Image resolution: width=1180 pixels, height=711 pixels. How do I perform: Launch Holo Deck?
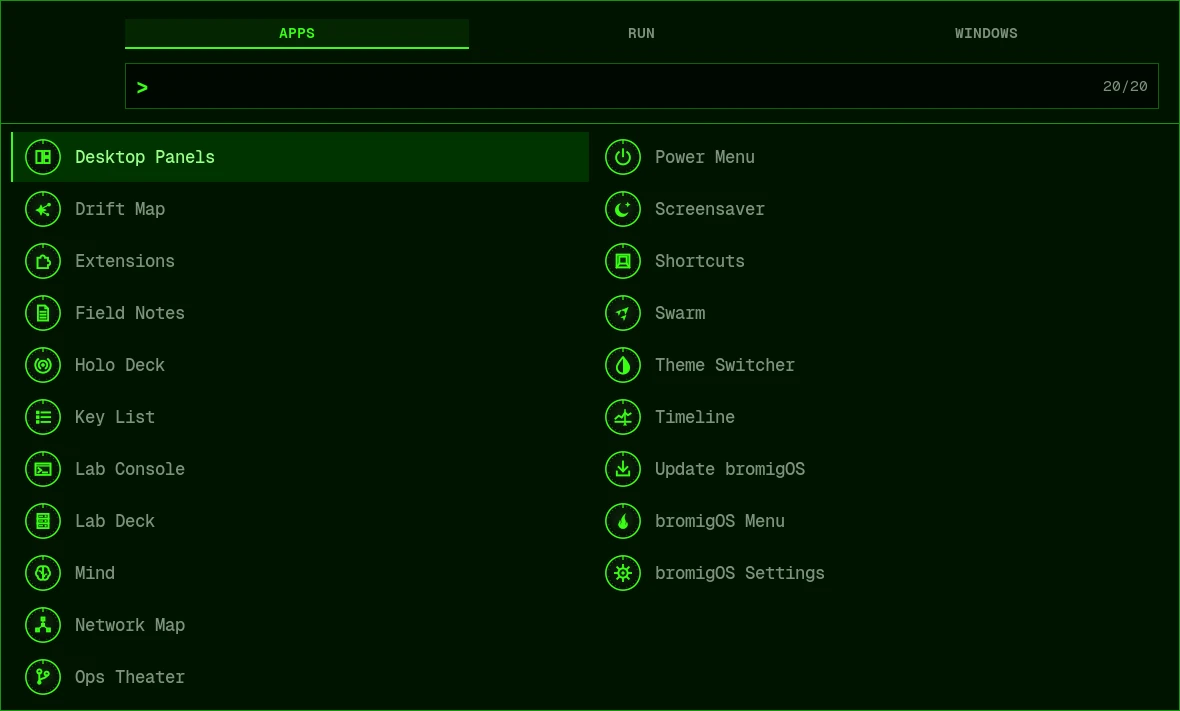[x=300, y=365]
